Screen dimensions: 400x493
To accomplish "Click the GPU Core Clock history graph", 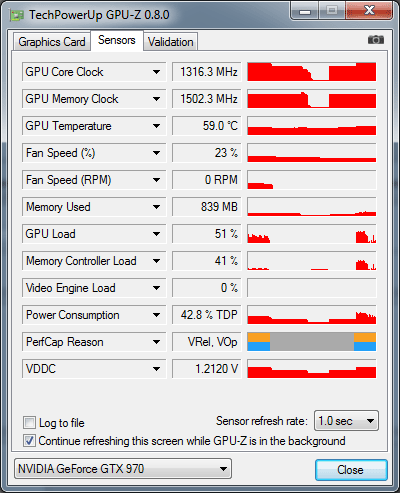I will tap(312, 71).
